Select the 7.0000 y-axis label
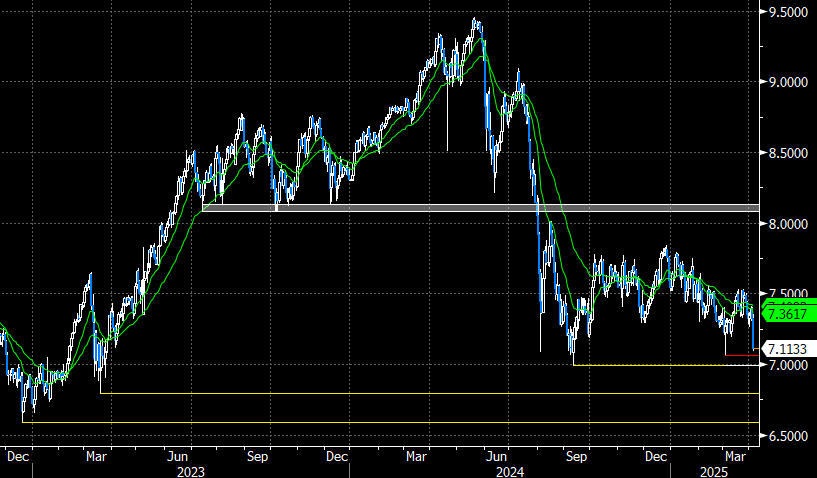 (787, 366)
